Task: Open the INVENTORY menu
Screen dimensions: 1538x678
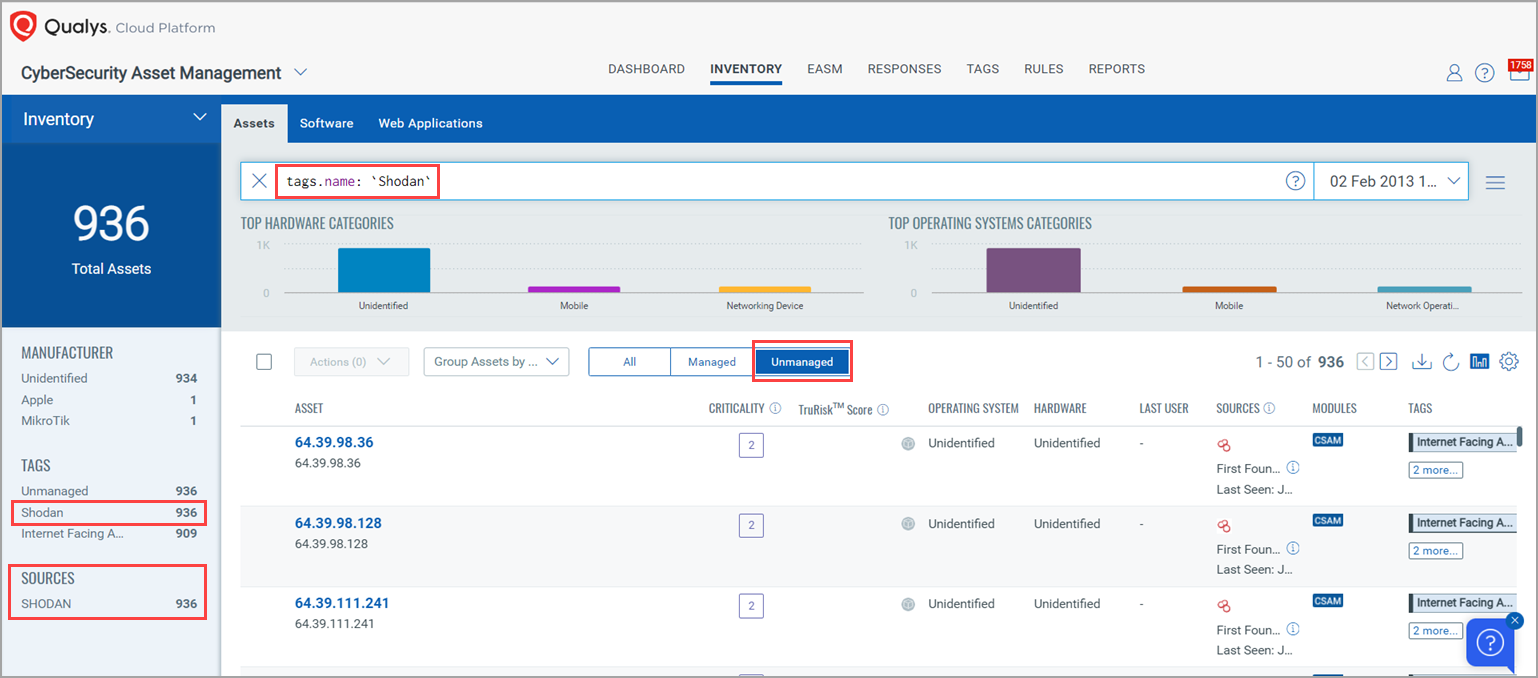Action: point(746,69)
